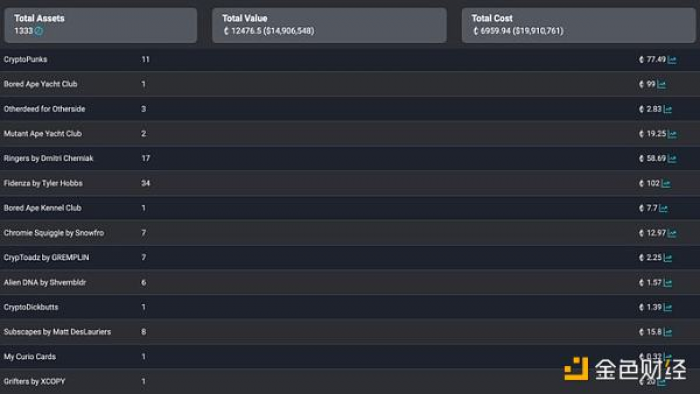Select the CryptoPunks collection name

[25, 59]
